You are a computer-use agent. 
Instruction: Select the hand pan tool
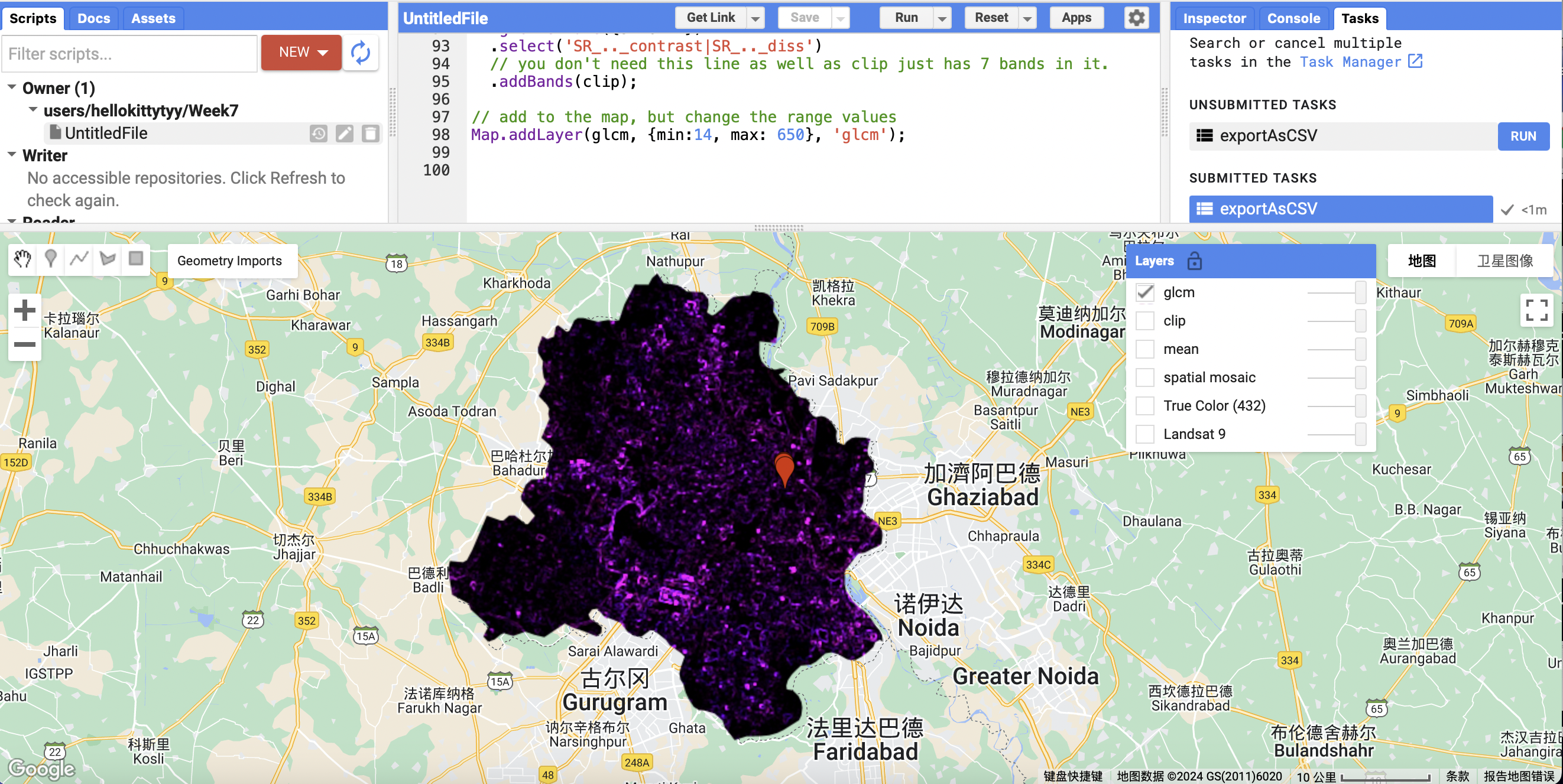pos(22,259)
